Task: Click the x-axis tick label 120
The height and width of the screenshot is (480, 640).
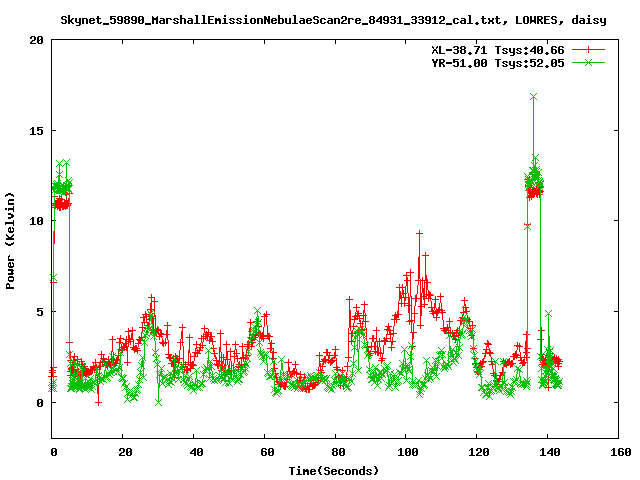Action: (x=478, y=452)
